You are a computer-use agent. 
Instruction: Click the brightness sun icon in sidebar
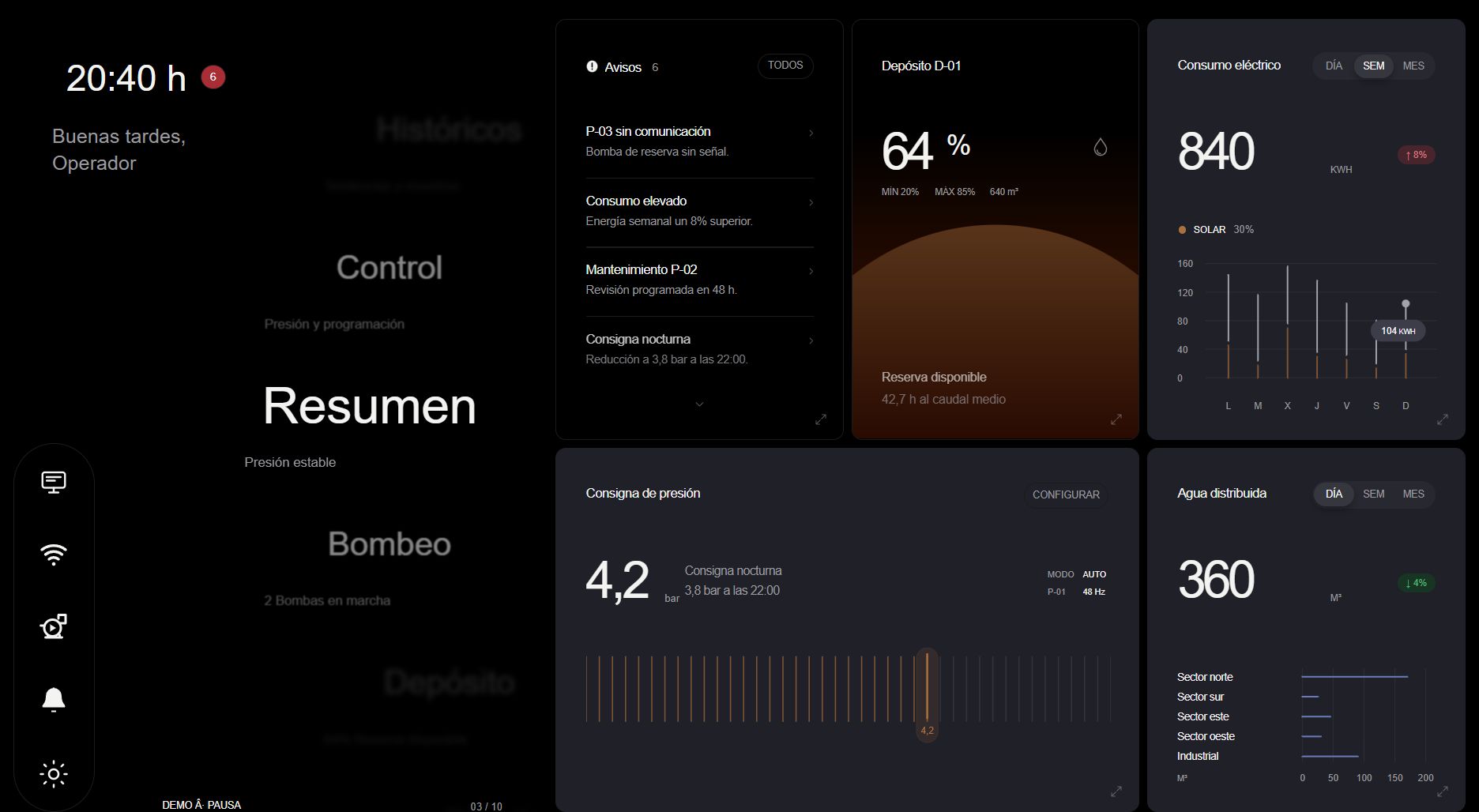point(54,773)
